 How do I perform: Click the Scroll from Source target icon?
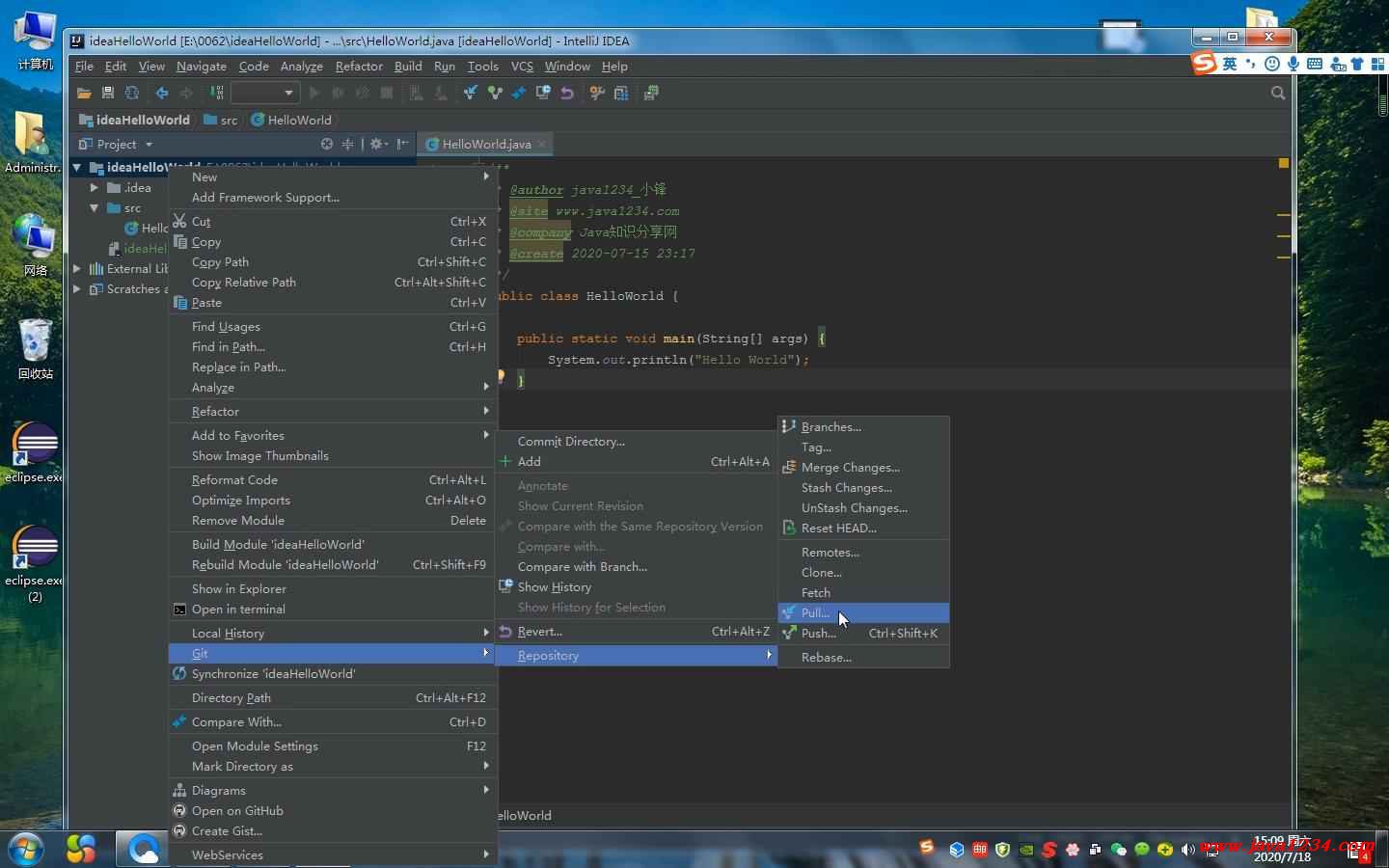point(327,144)
